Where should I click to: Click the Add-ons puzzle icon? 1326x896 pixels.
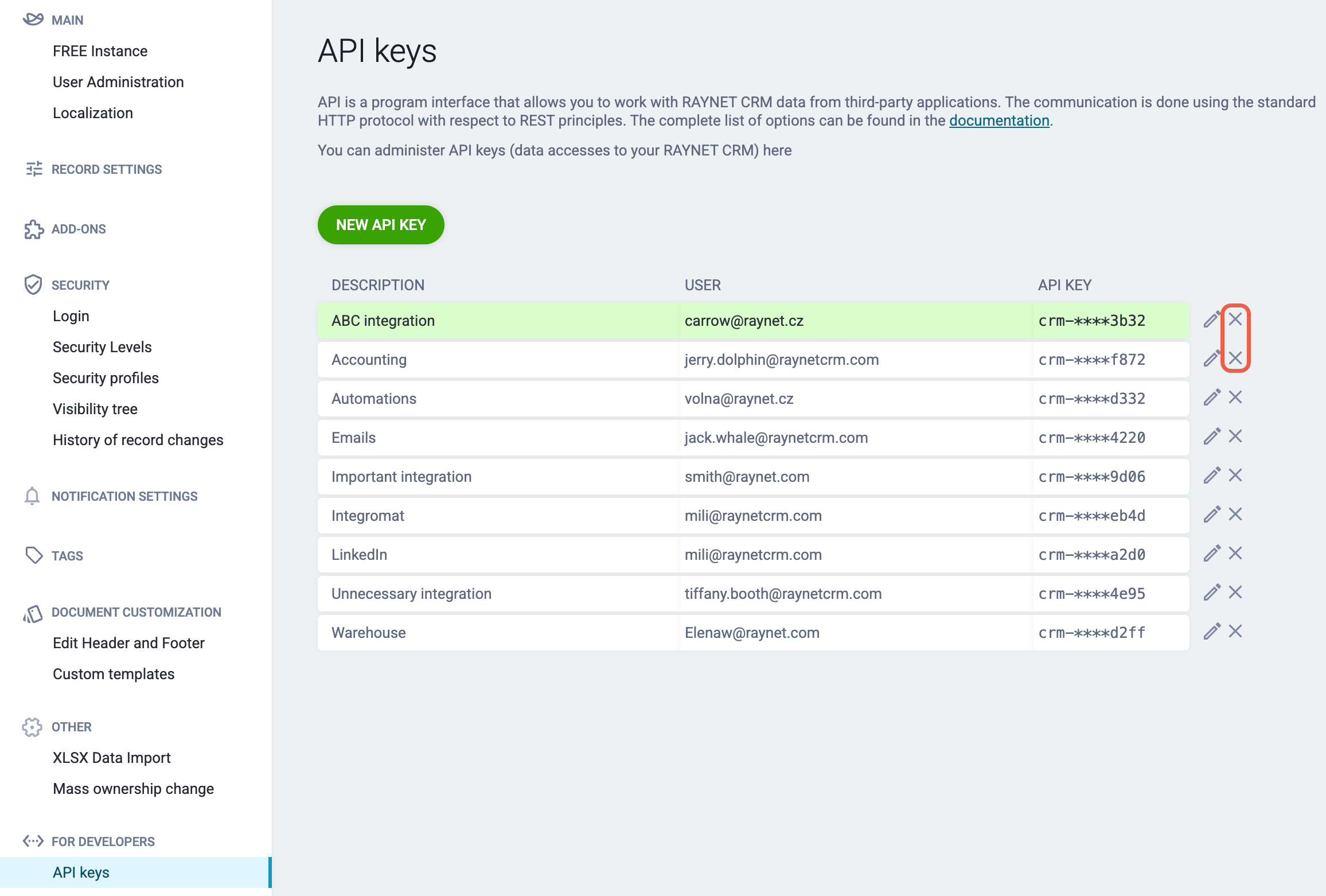(34, 229)
